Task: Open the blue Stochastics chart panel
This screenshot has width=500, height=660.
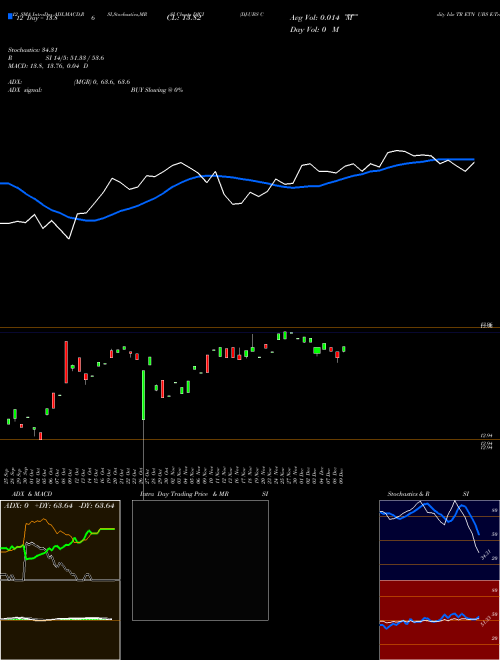Action: [439, 540]
